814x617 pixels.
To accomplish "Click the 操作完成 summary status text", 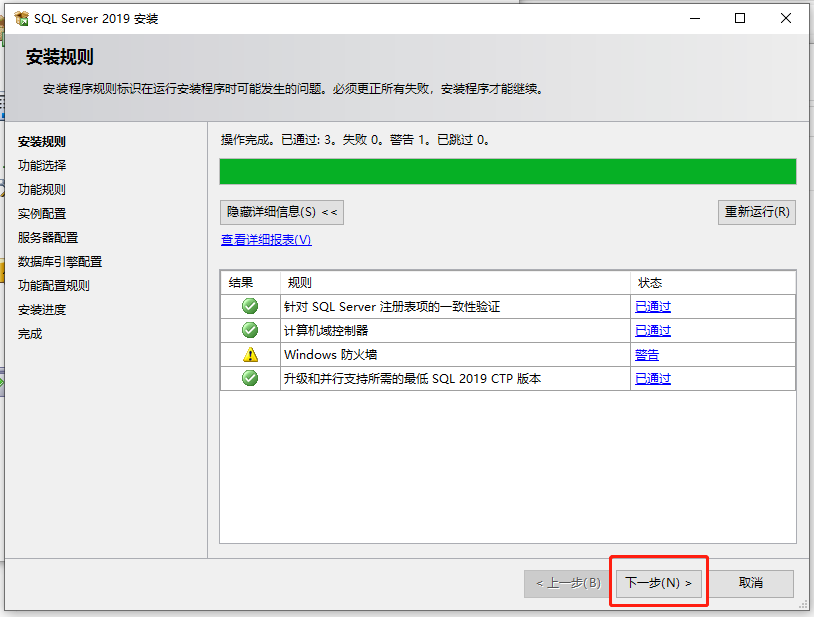I will [355, 140].
